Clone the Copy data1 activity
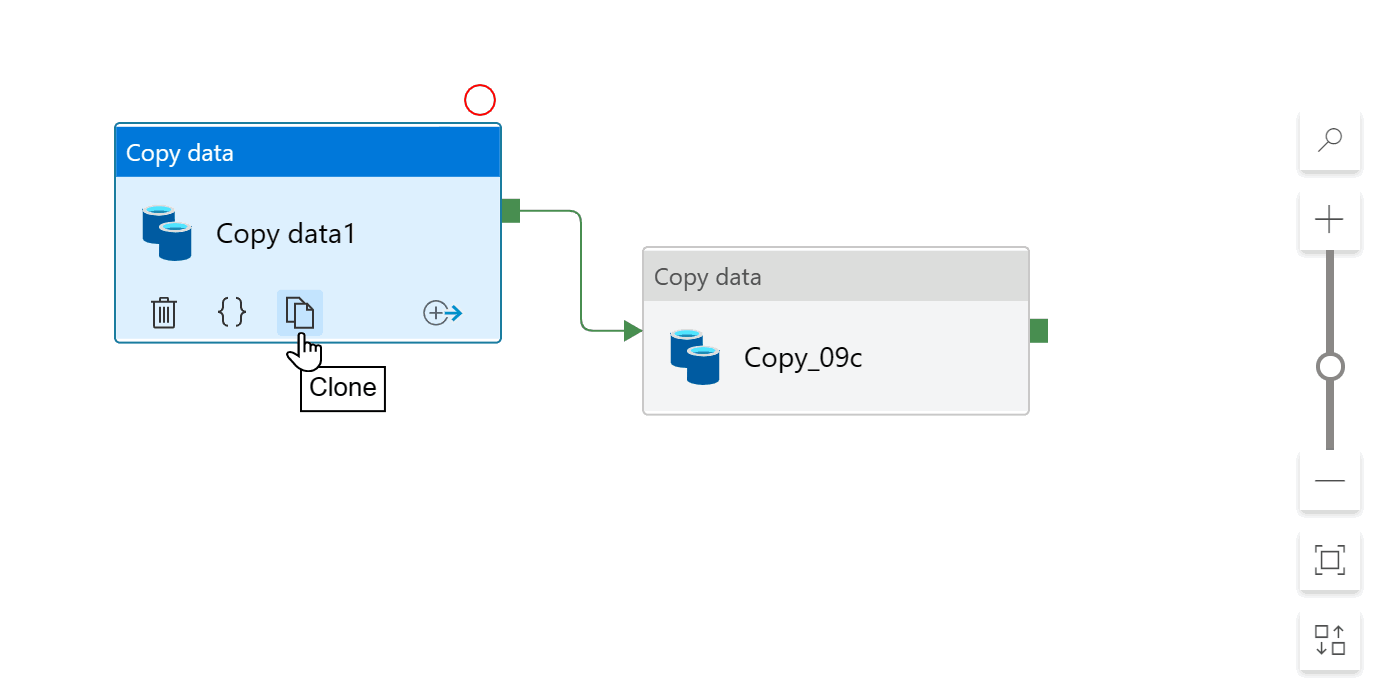This screenshot has height=700, width=1380. [x=300, y=313]
